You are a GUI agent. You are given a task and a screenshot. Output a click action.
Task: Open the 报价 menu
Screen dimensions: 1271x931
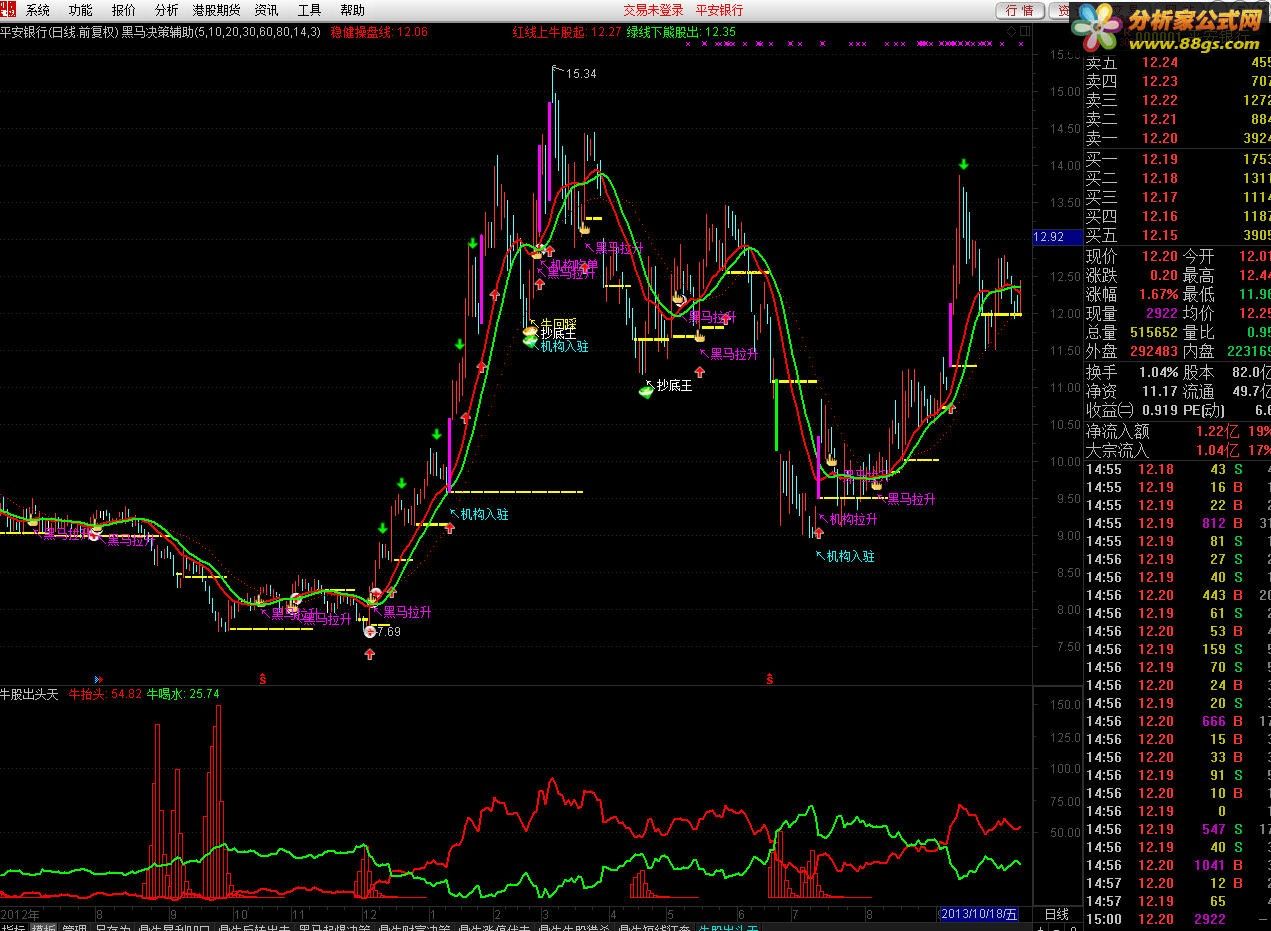pyautogui.click(x=124, y=10)
